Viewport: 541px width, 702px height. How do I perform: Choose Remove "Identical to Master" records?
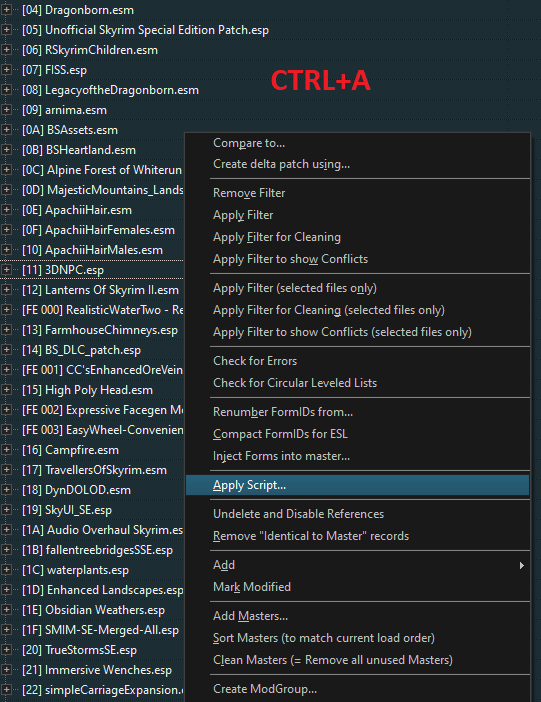pos(311,536)
